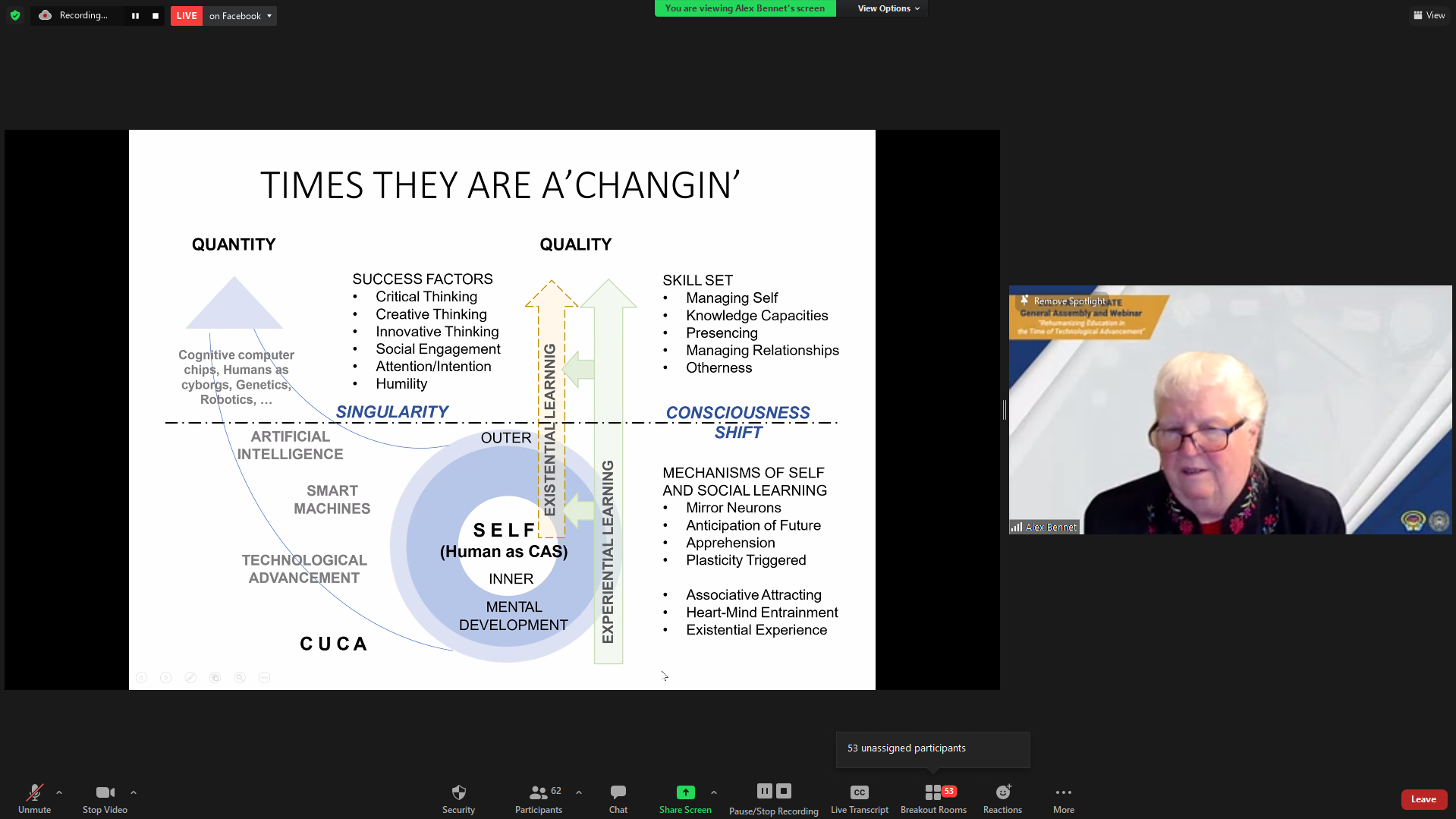Toggle Live Transcript captions
1456x819 pixels.
click(859, 798)
